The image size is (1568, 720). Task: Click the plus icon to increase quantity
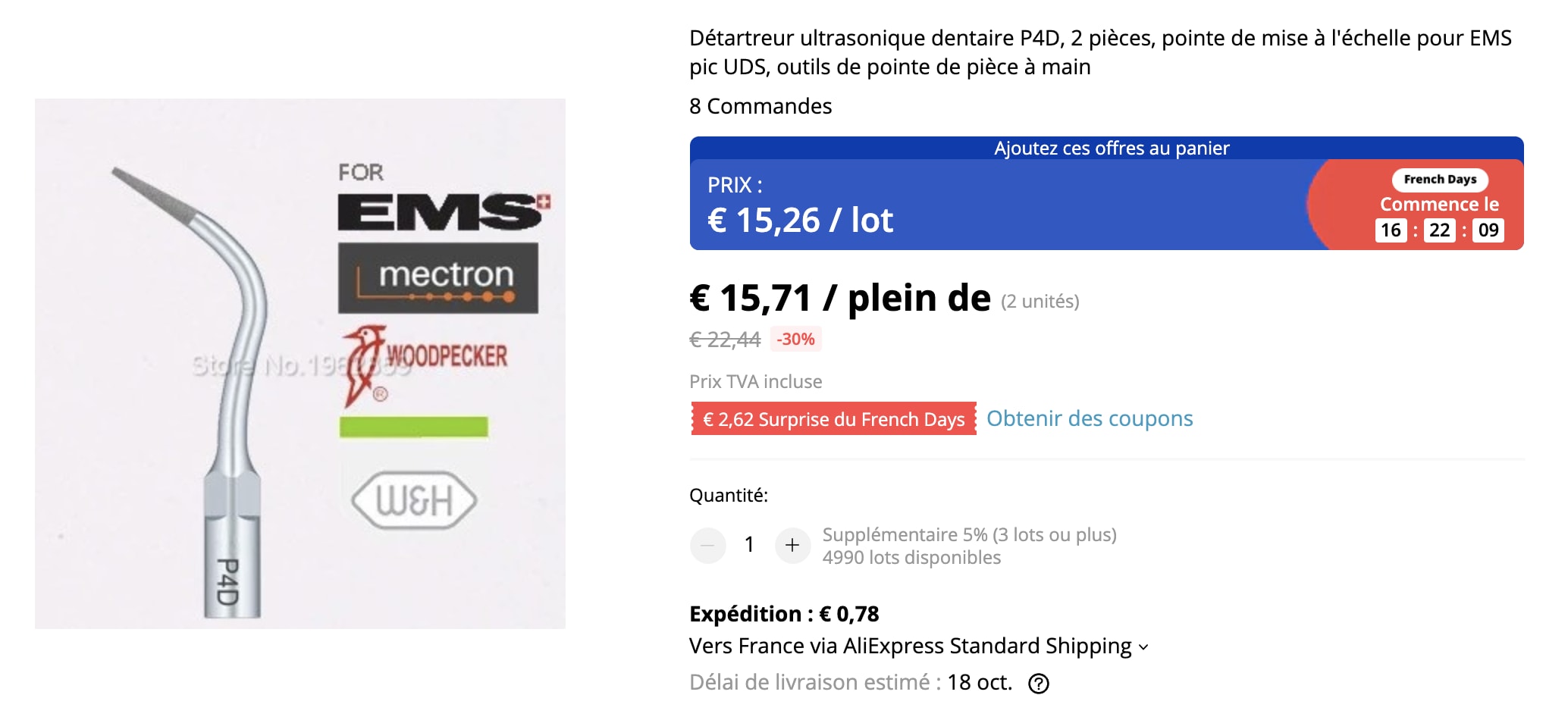pyautogui.click(x=792, y=545)
